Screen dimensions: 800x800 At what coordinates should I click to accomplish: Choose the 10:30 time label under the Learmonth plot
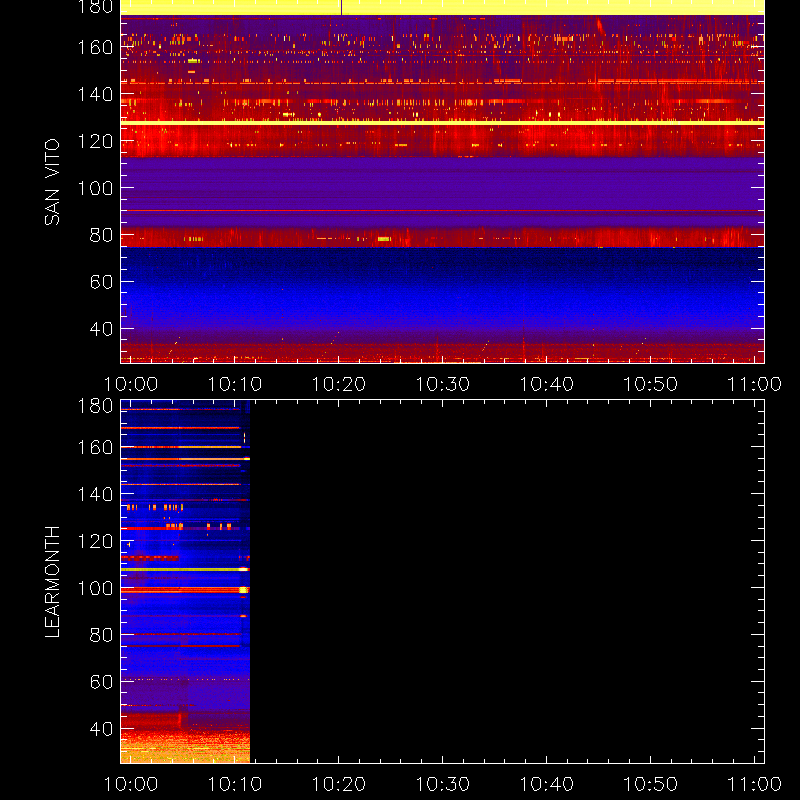click(x=442, y=784)
